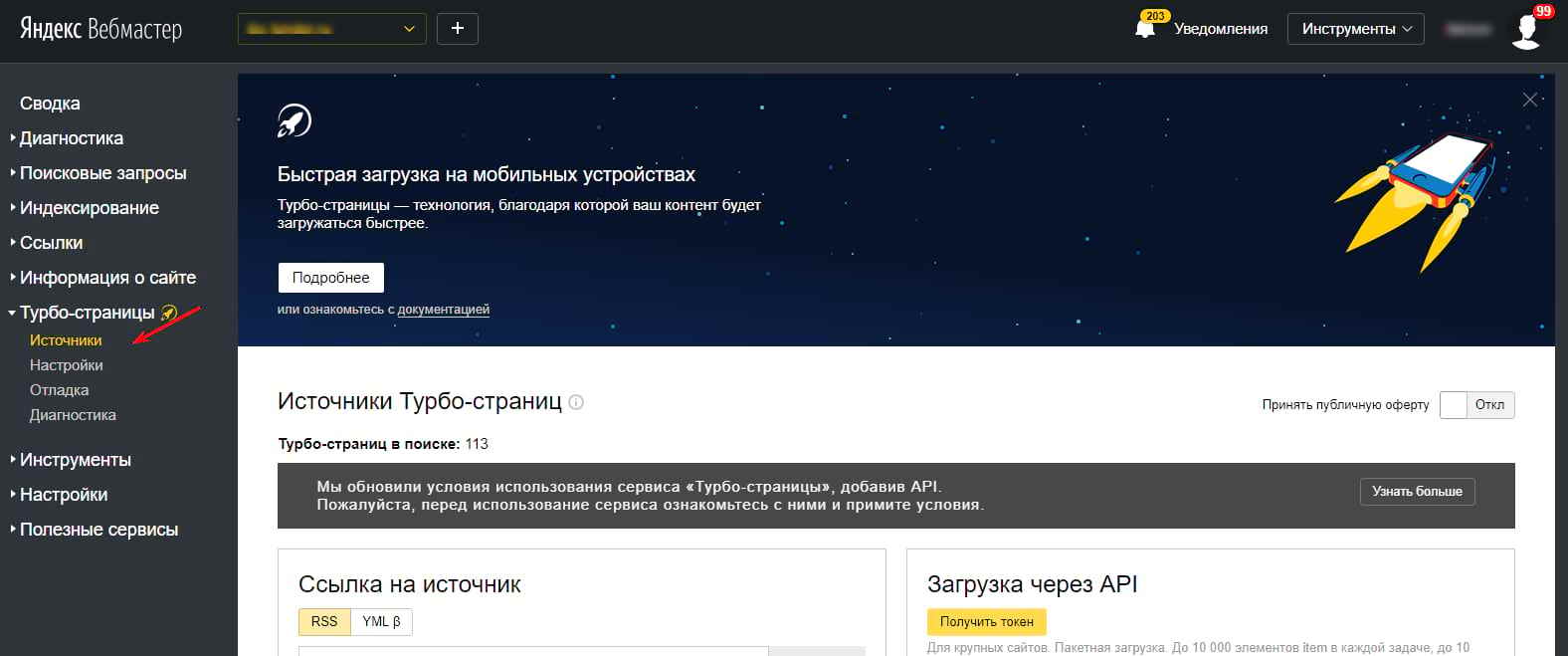Click the rocket badge beside Турбо-страницы
Screen dimensions: 1568x656
[169, 313]
